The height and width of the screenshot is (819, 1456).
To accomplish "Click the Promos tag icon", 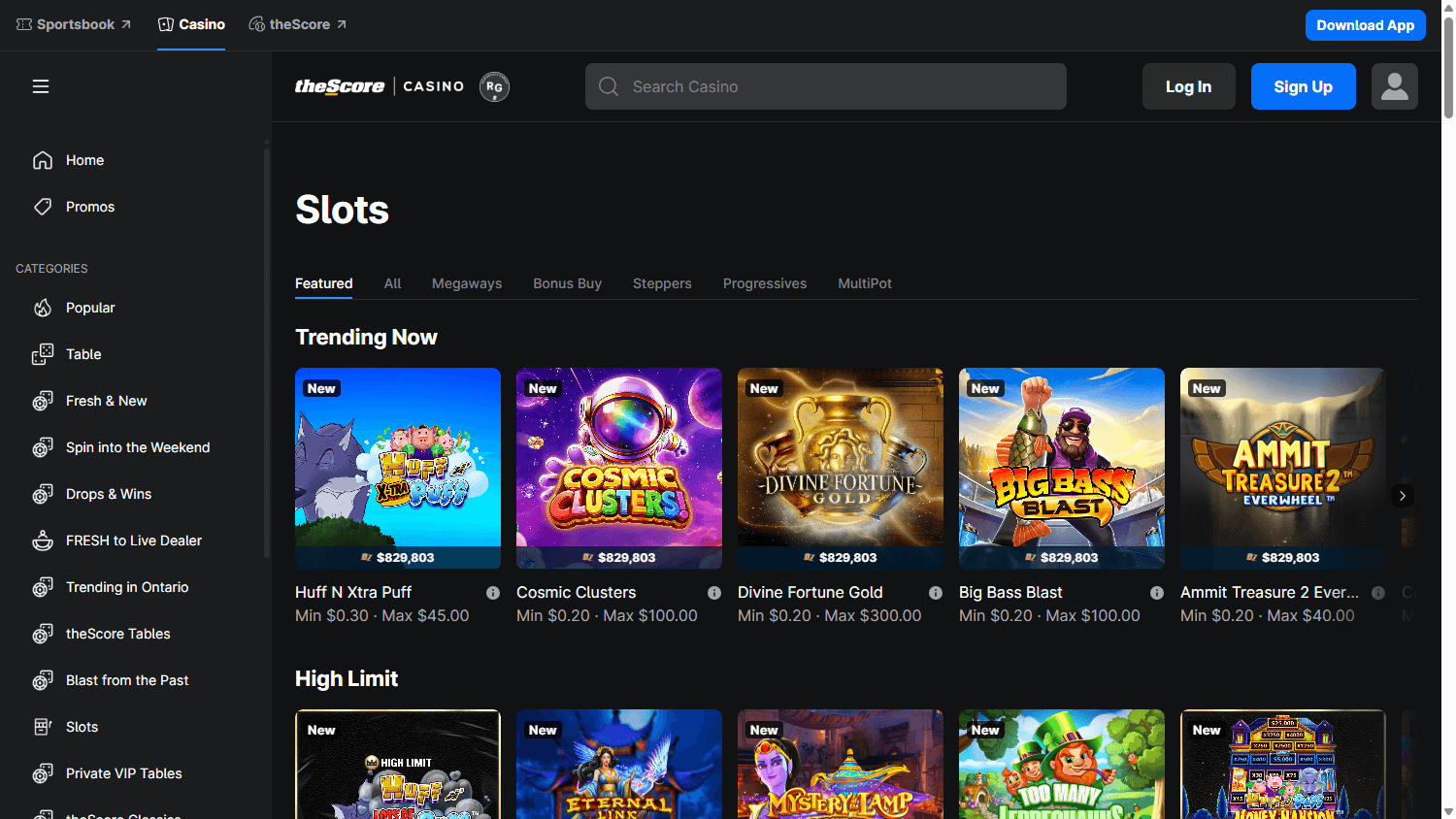I will coord(43,207).
